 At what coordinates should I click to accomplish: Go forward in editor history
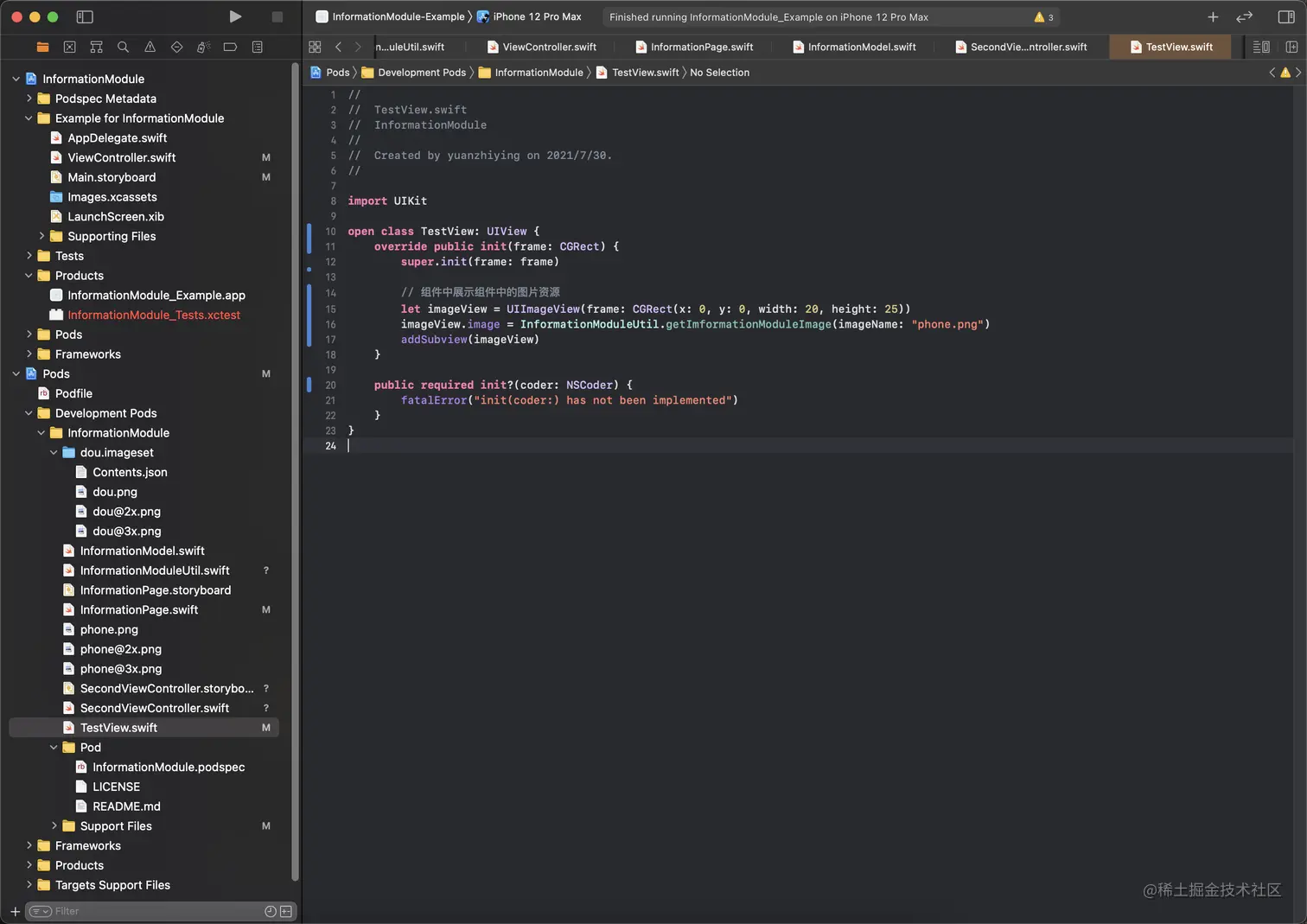pyautogui.click(x=358, y=47)
